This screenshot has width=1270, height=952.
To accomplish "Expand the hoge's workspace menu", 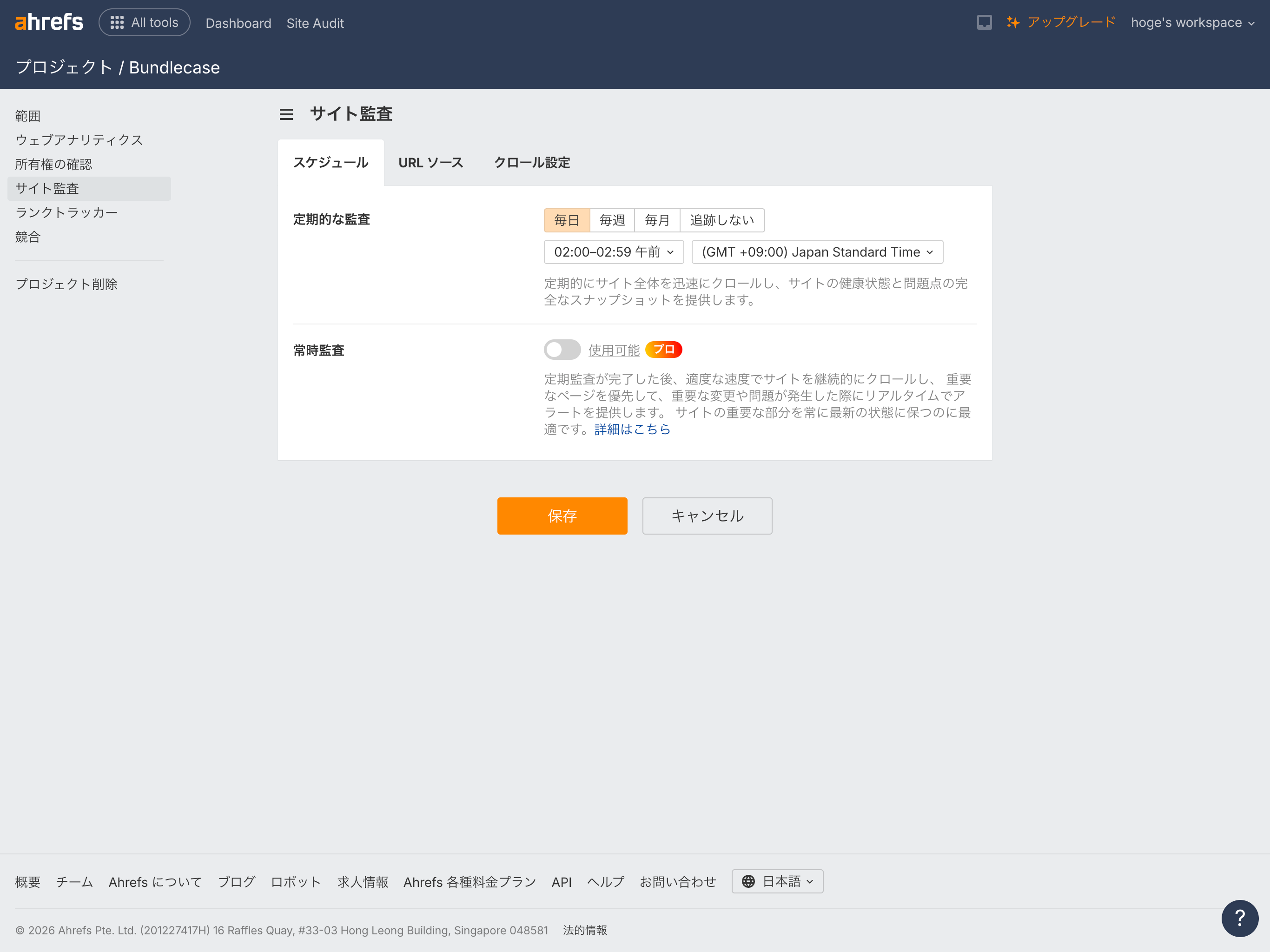I will tap(1192, 22).
